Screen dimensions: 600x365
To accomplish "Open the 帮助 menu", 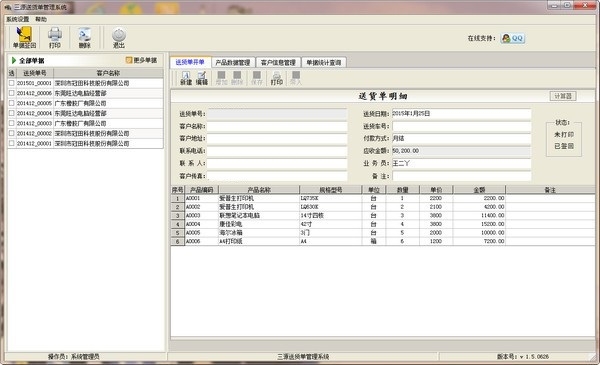I will point(41,19).
